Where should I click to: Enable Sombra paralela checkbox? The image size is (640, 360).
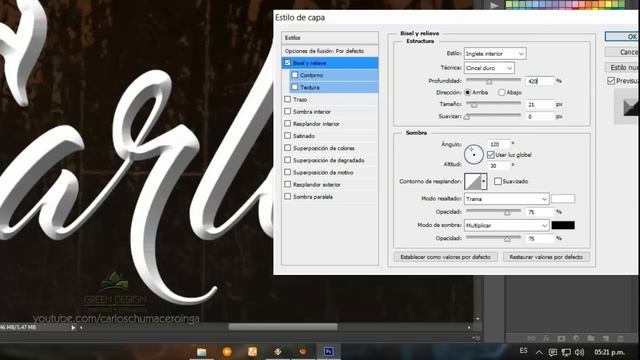coord(287,197)
